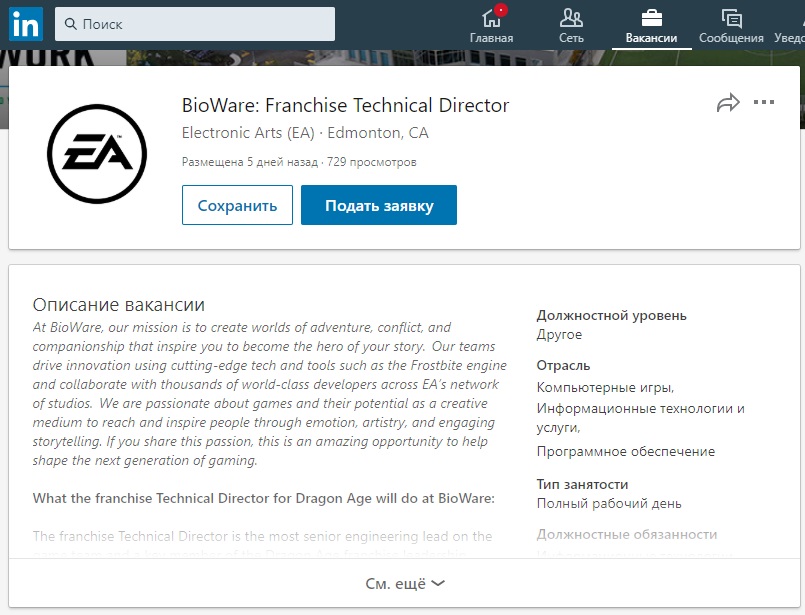Open the BioWare: Franchise Technical Director title
Screen dimensions: 805x615
(345, 105)
